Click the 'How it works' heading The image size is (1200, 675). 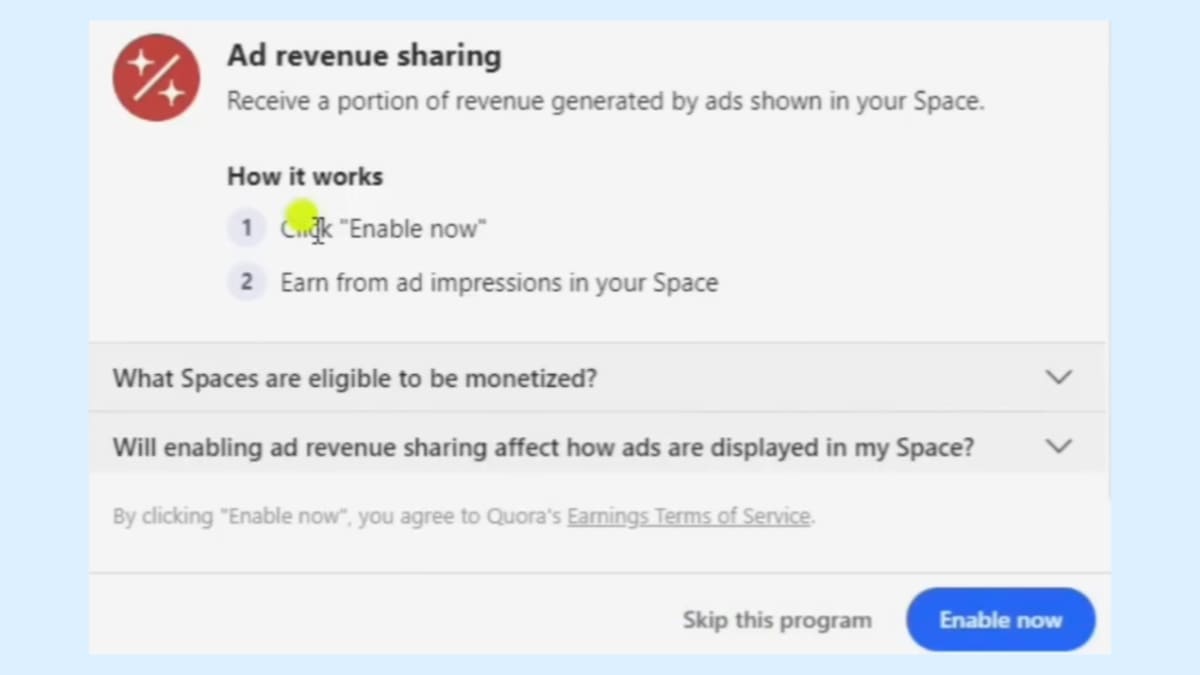tap(304, 176)
